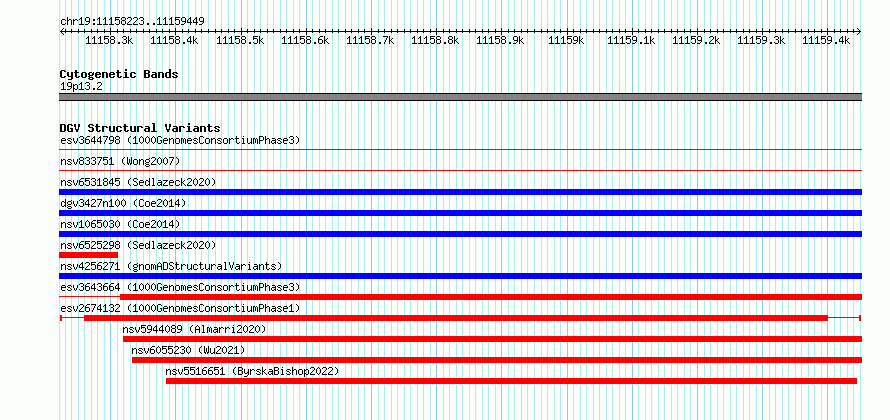This screenshot has width=890, height=420.
Task: Open the nsv833751 (Wong2007) variant label
Action: [x=120, y=161]
